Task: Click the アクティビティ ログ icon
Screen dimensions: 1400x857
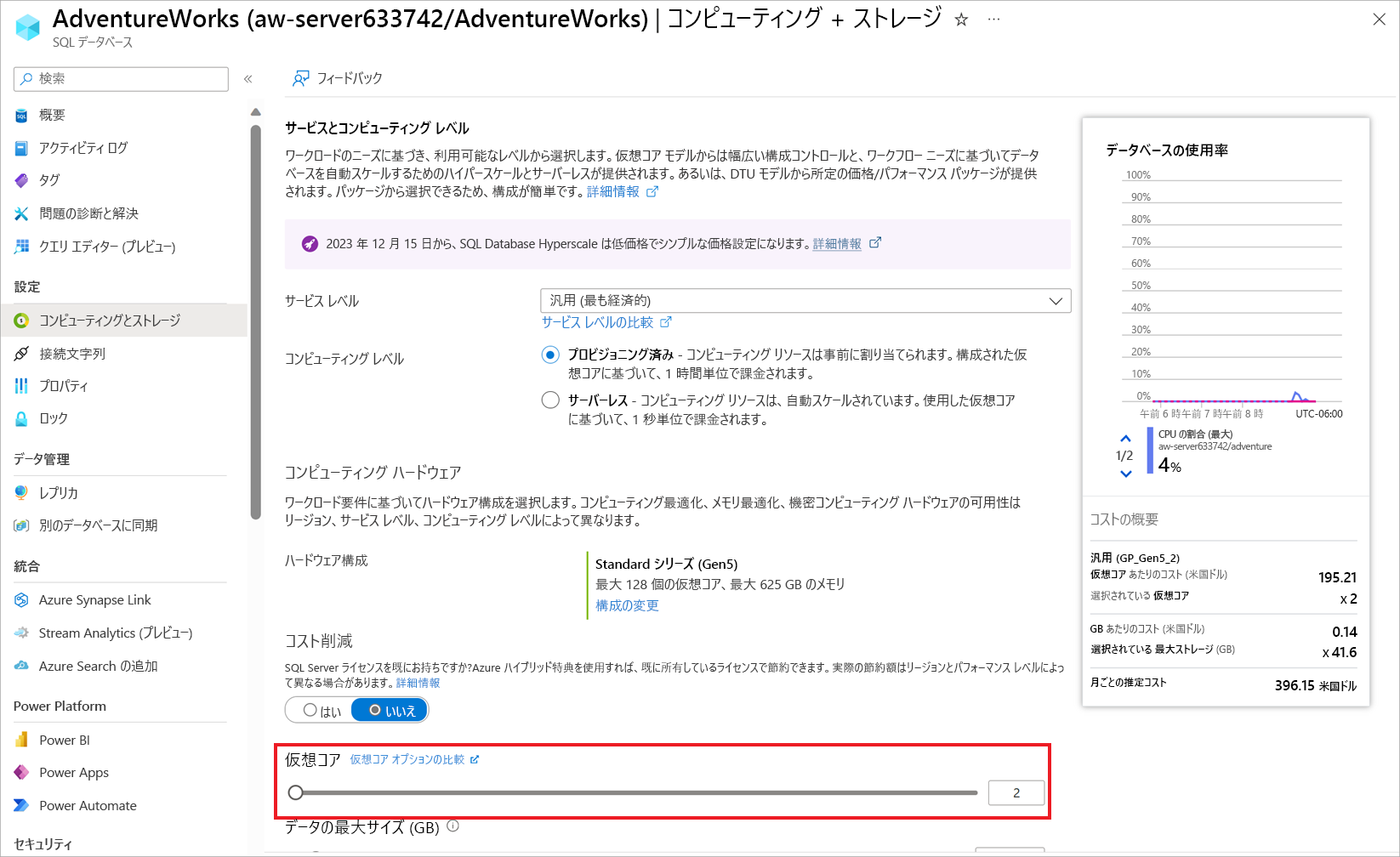Action: point(21,148)
